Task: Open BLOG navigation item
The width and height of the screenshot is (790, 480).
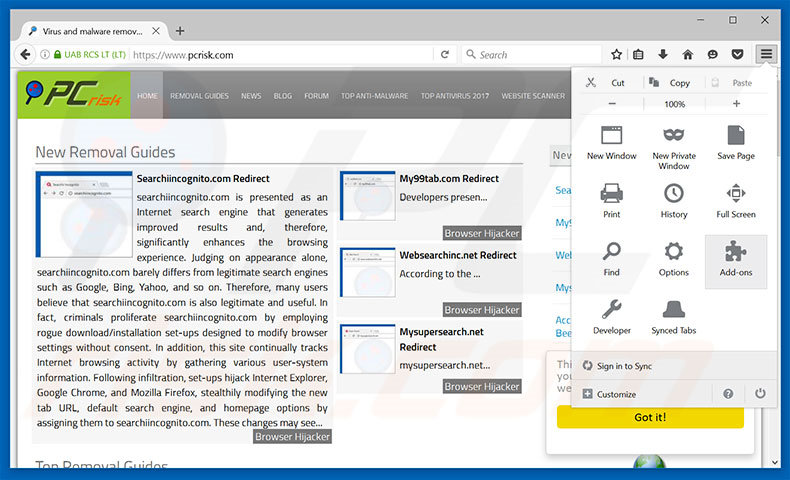Action: [283, 96]
